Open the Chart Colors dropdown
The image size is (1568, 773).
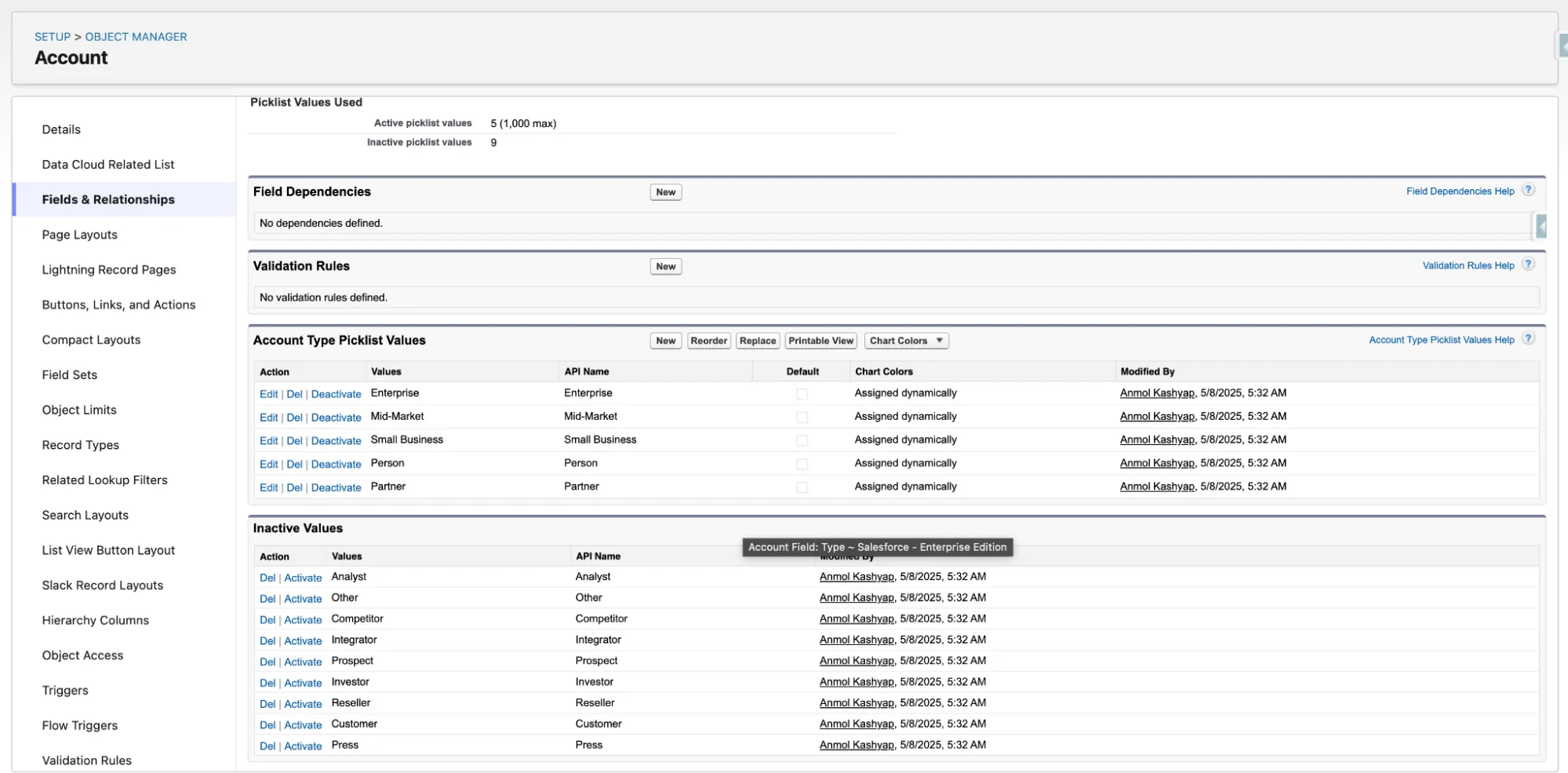906,341
